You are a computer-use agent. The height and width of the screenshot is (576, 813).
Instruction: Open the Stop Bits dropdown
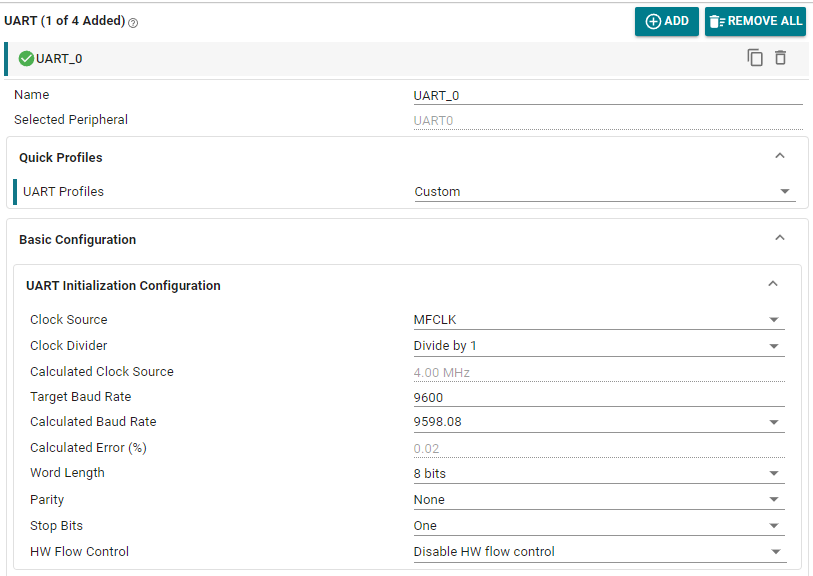(599, 526)
